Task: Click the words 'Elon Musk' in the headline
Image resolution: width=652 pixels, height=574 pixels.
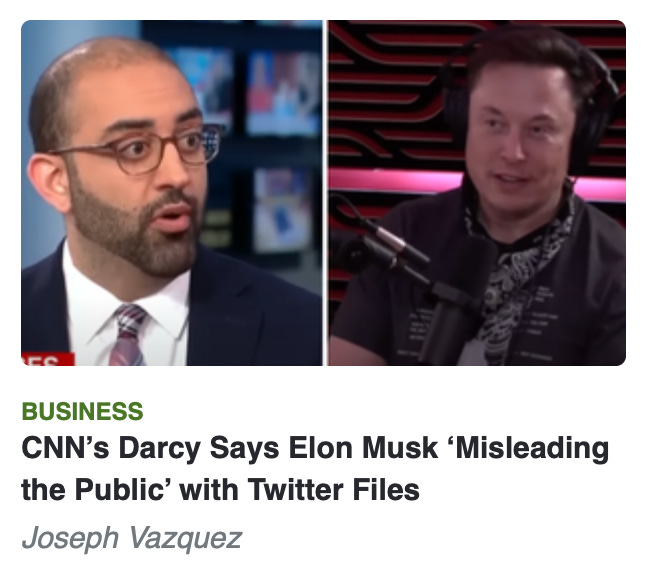Action: [363, 448]
